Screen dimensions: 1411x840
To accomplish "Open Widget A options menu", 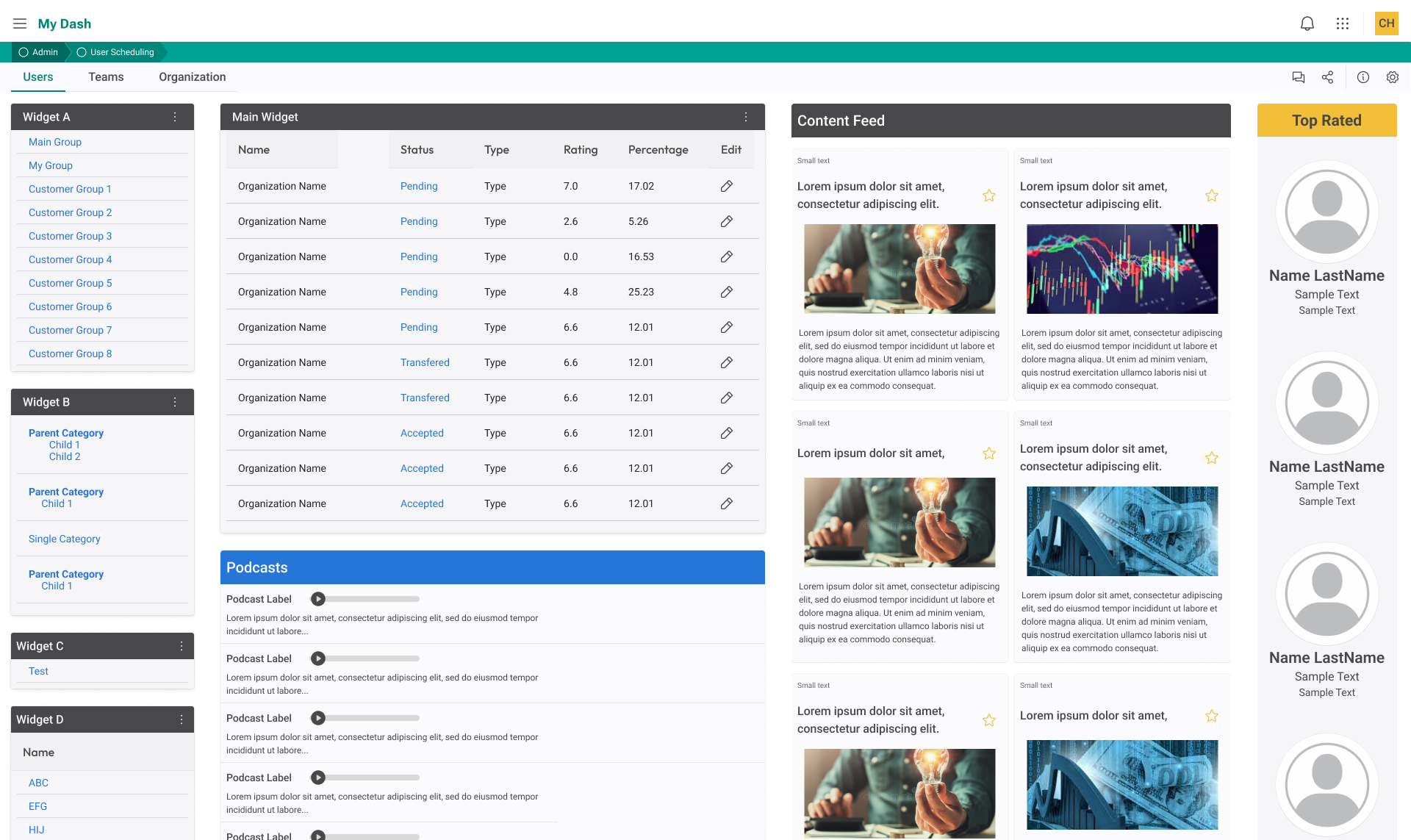I will point(175,117).
